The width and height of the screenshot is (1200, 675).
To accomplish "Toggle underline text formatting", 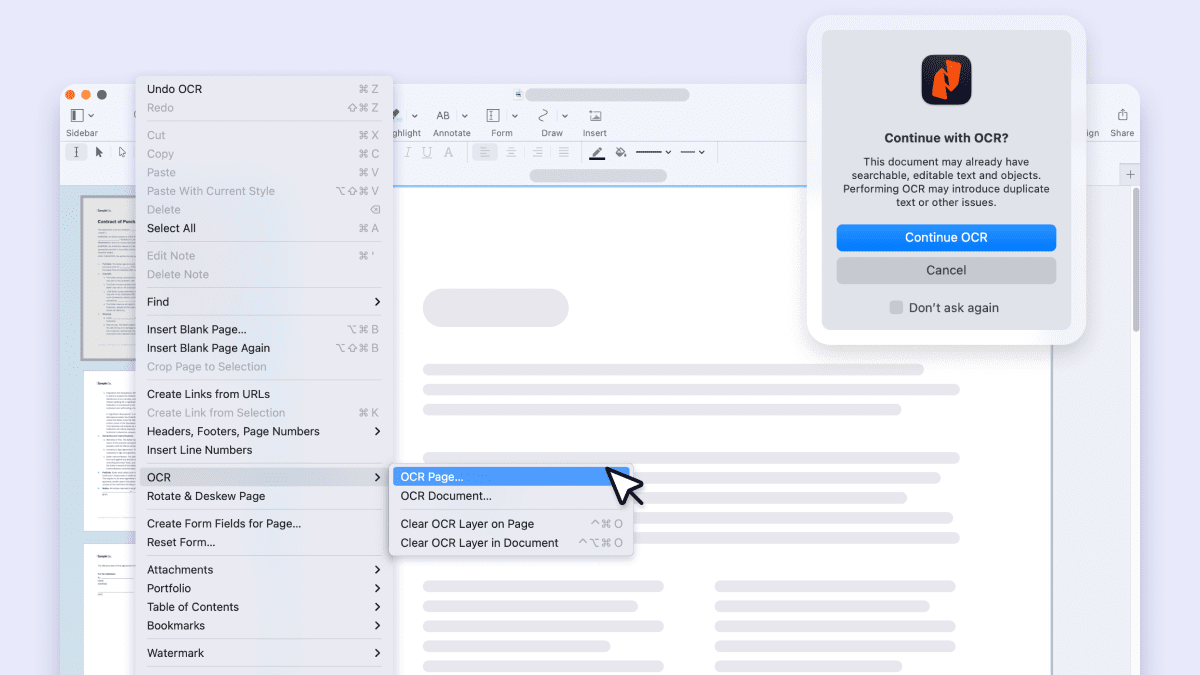I will pyautogui.click(x=427, y=152).
